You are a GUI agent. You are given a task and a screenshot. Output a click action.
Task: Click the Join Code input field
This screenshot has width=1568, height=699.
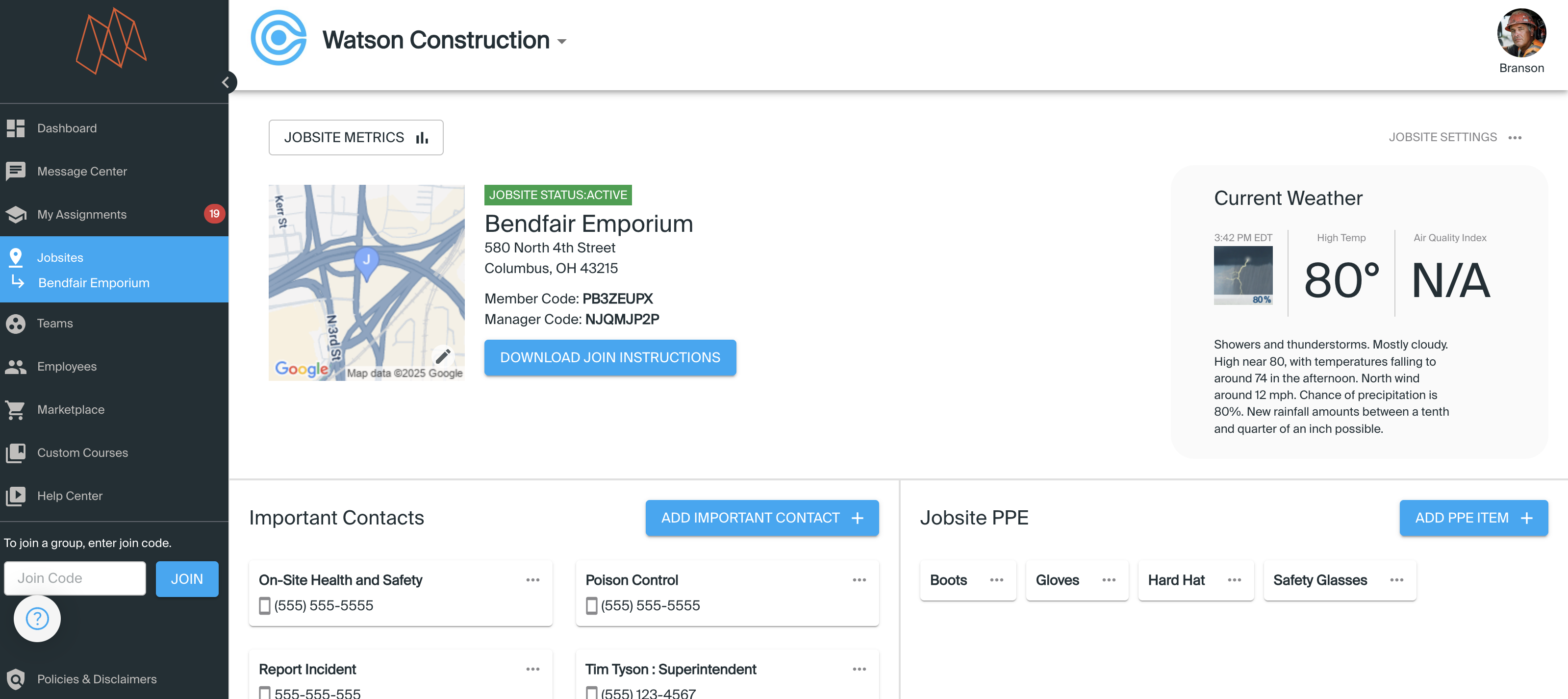75,578
